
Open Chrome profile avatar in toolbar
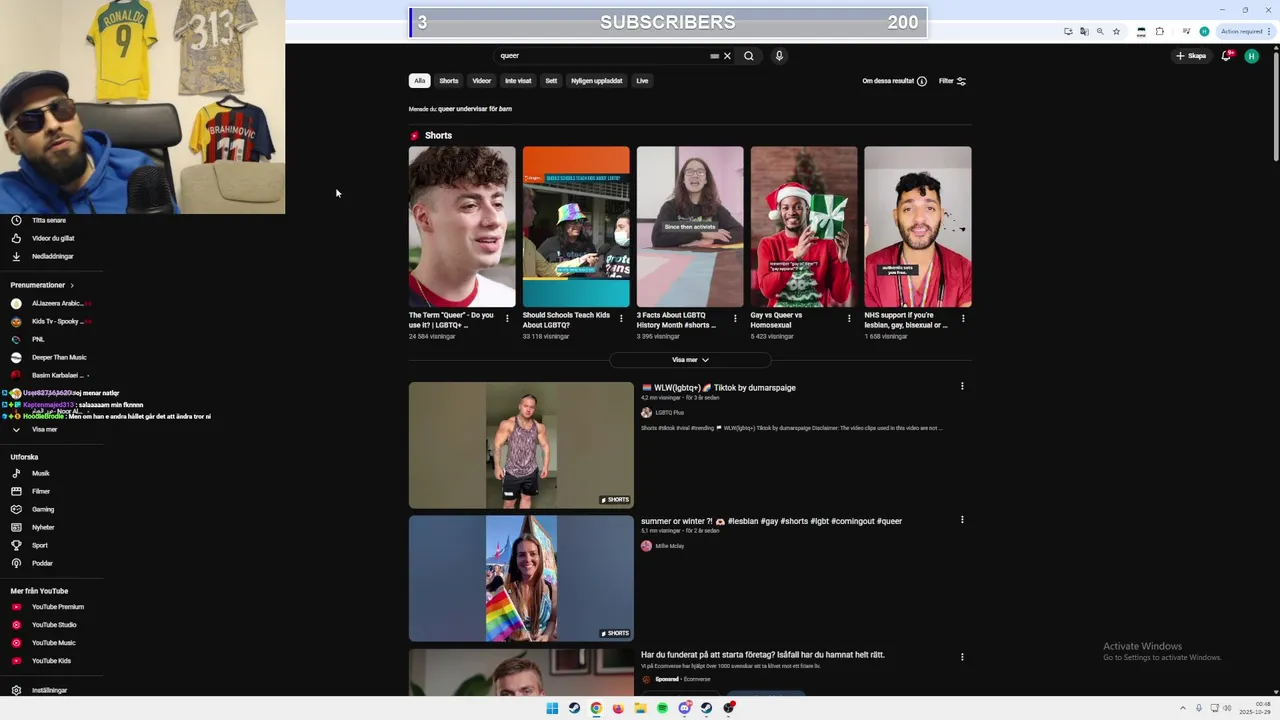pyautogui.click(x=1204, y=31)
